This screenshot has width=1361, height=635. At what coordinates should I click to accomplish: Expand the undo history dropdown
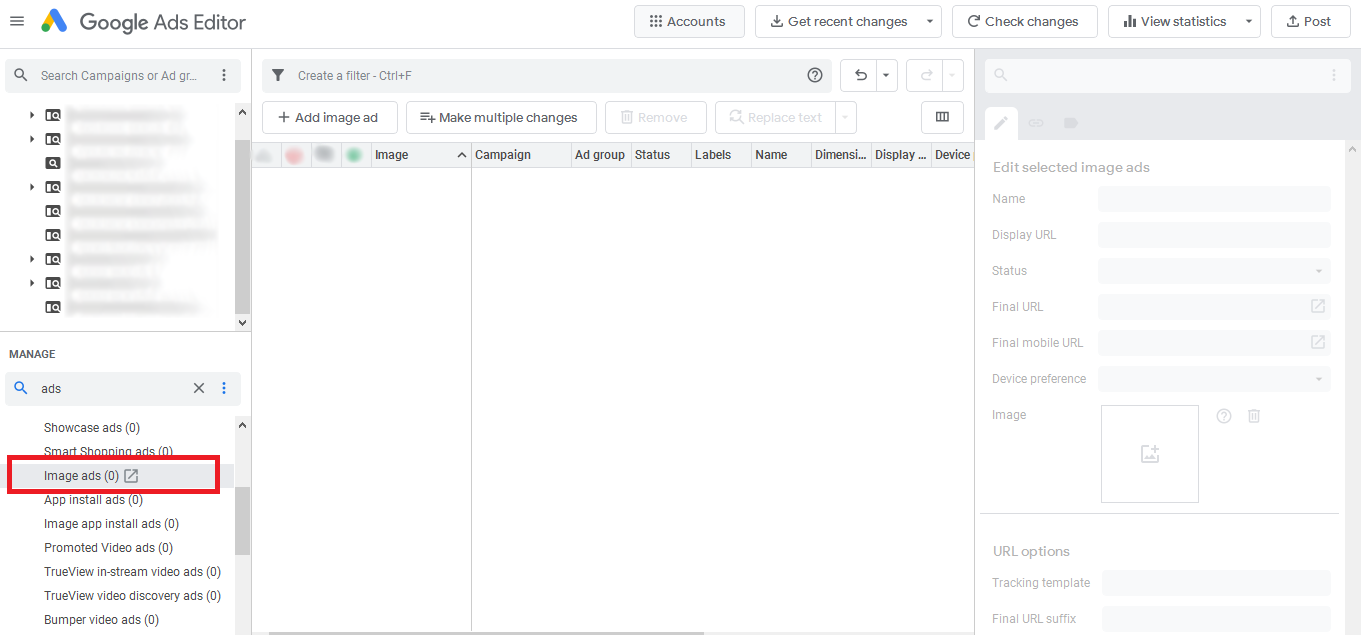coord(886,75)
